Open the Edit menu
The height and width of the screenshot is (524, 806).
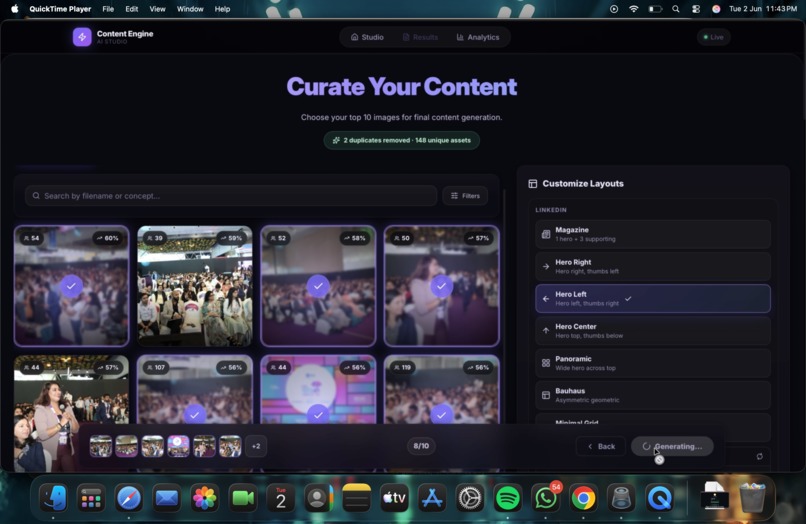[x=132, y=9]
